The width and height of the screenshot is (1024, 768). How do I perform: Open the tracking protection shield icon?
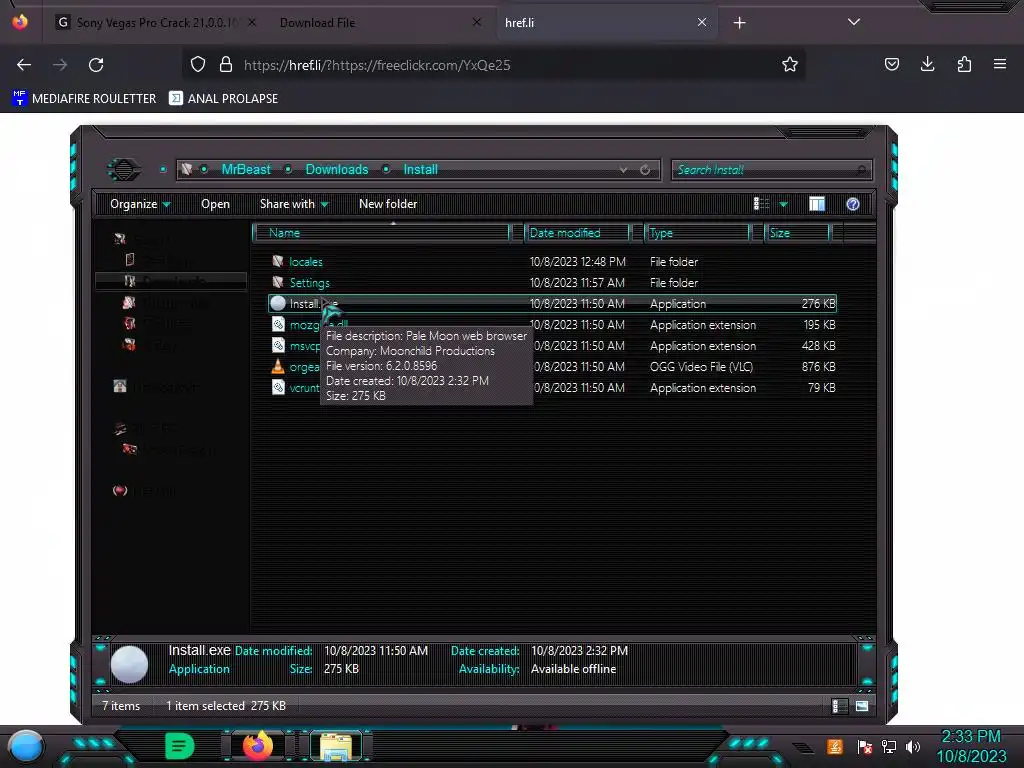click(198, 65)
